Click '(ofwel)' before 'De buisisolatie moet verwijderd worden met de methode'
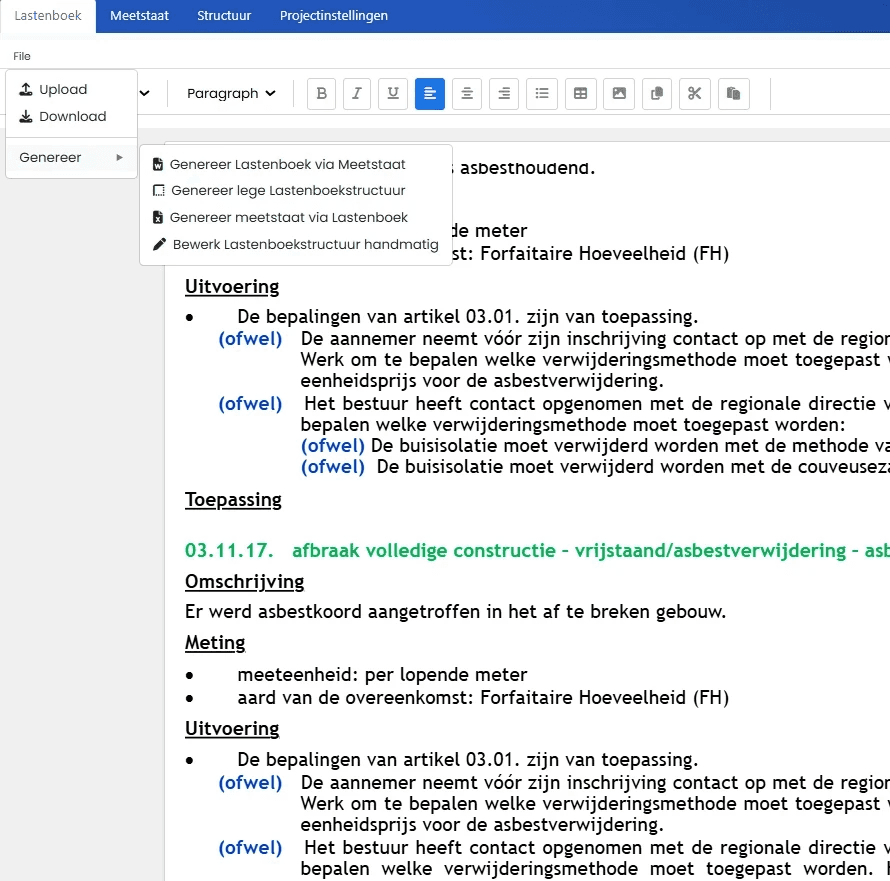 click(333, 446)
